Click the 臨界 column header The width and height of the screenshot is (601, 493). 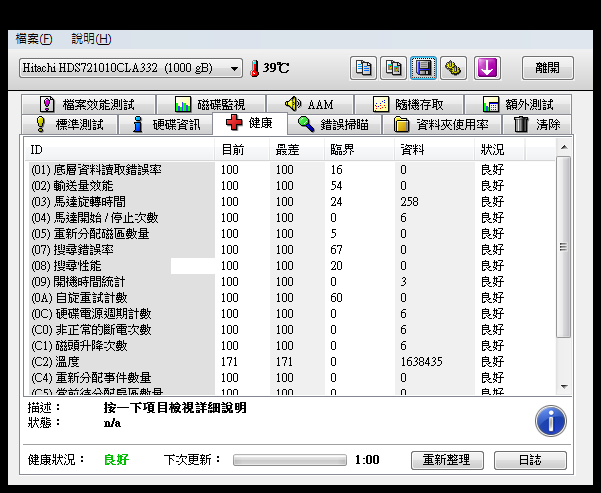[360, 150]
